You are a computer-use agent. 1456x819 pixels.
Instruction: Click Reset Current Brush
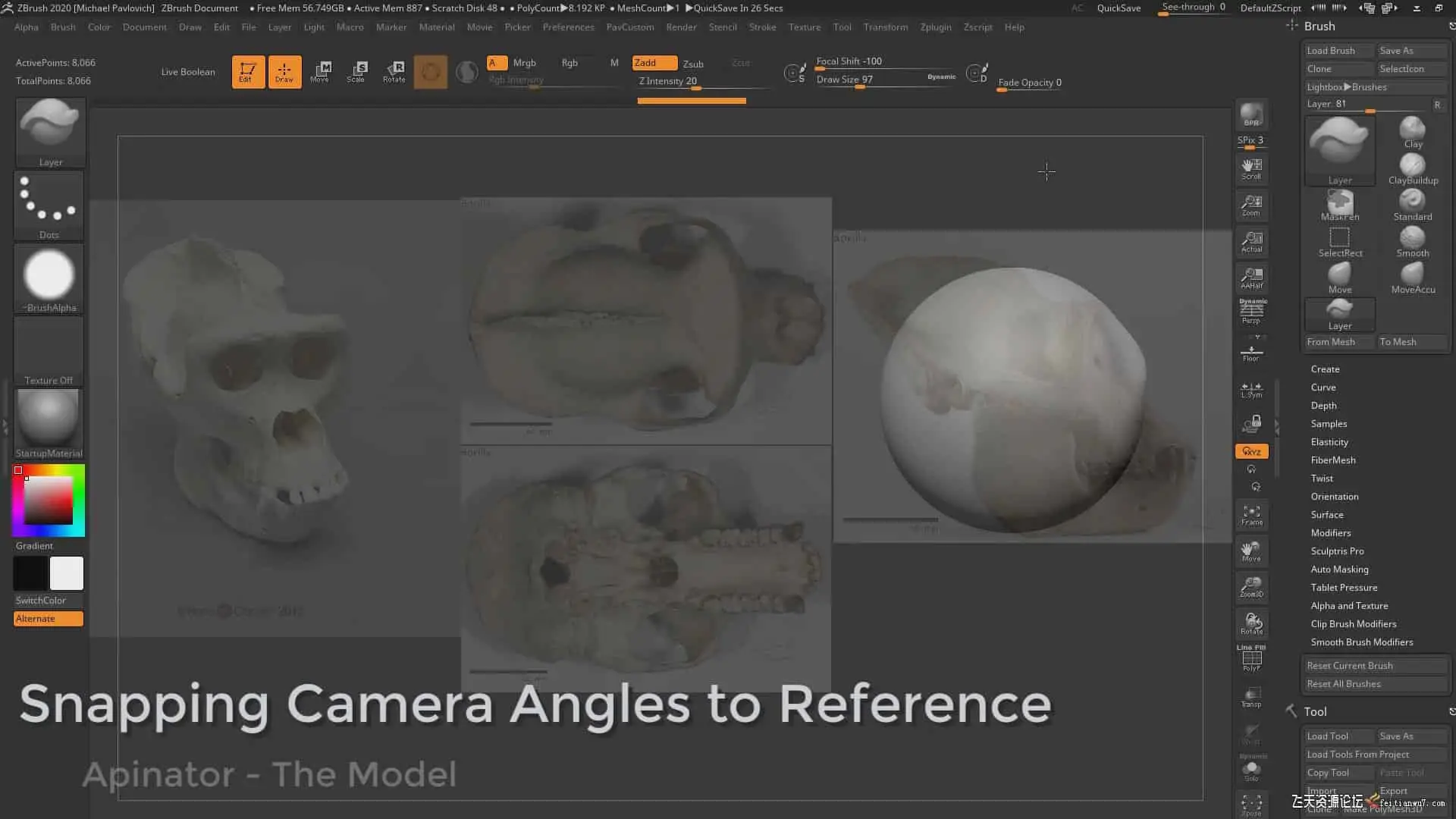[1349, 665]
